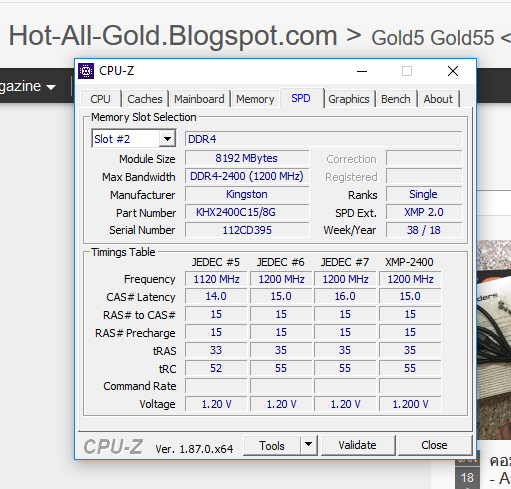Image resolution: width=511 pixels, height=489 pixels.
Task: Open the CPU tab
Action: click(100, 99)
